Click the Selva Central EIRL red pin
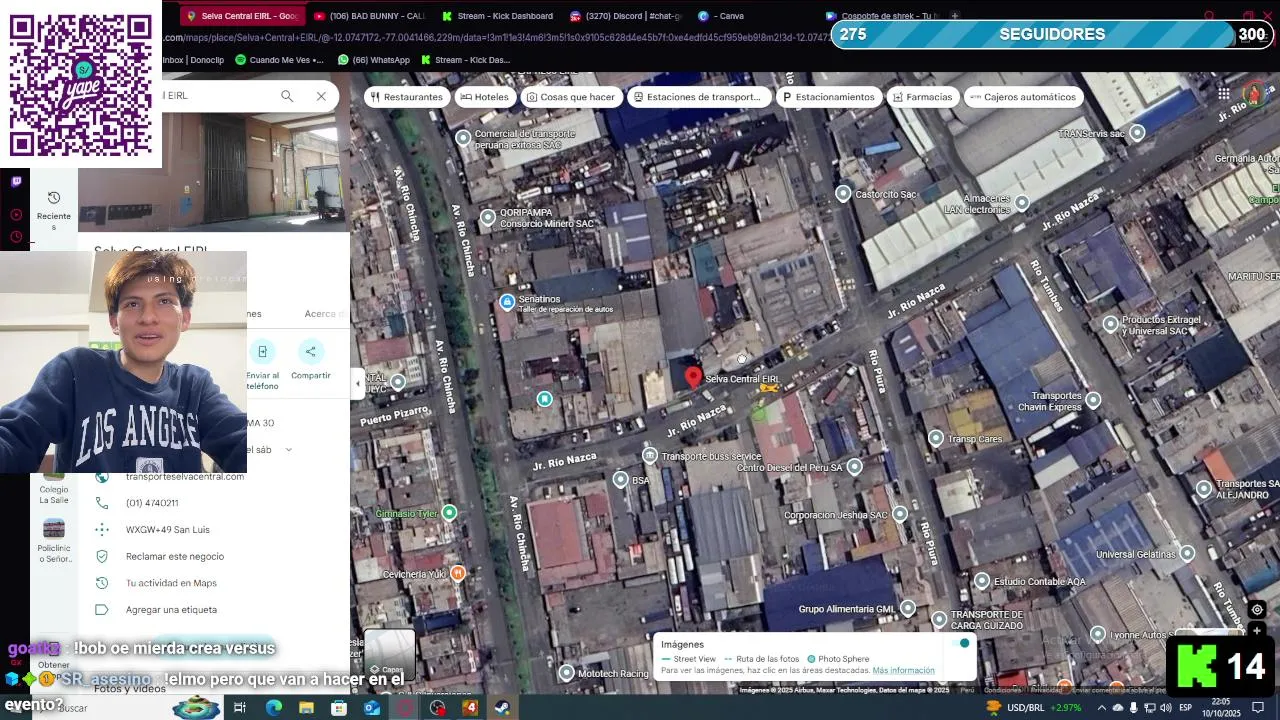 tap(693, 377)
